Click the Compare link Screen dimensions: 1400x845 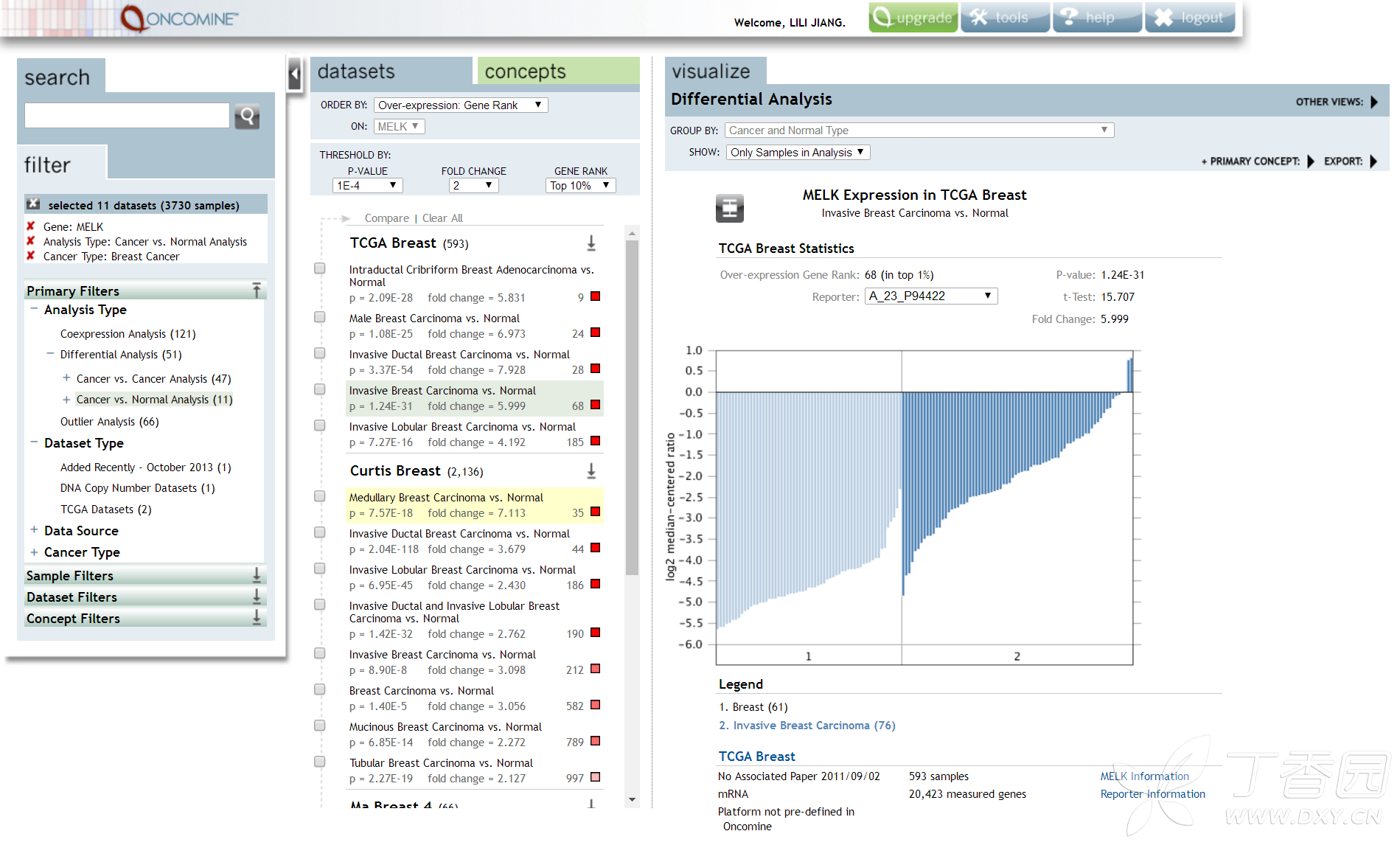click(386, 218)
